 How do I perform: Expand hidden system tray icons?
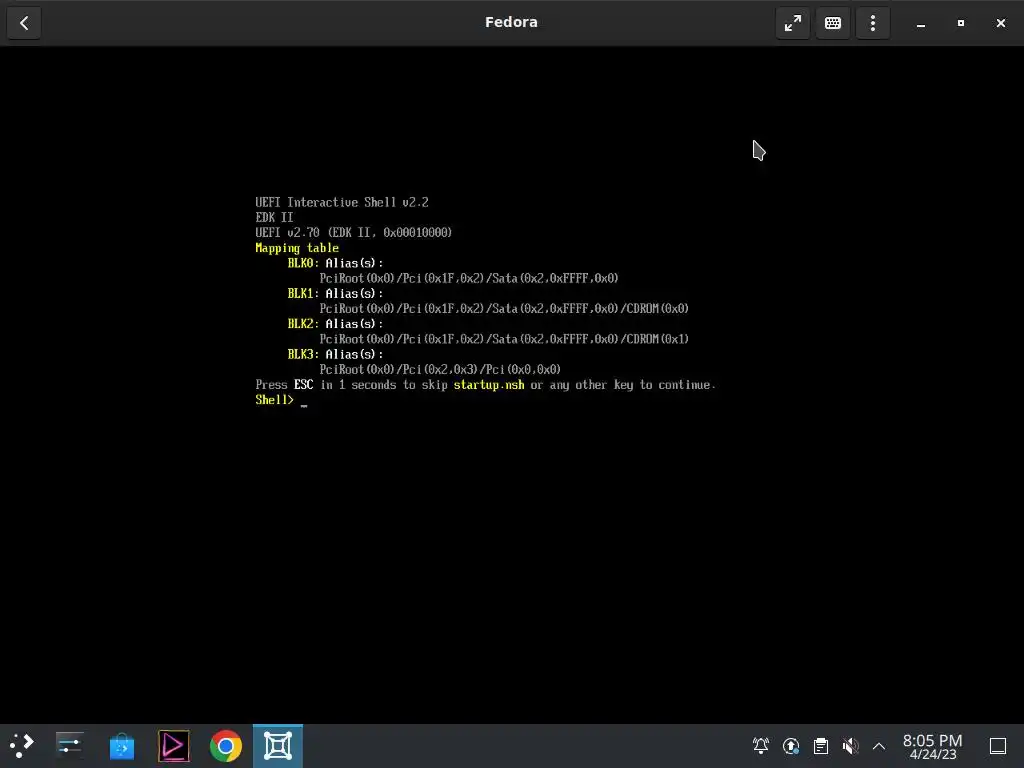(x=879, y=745)
